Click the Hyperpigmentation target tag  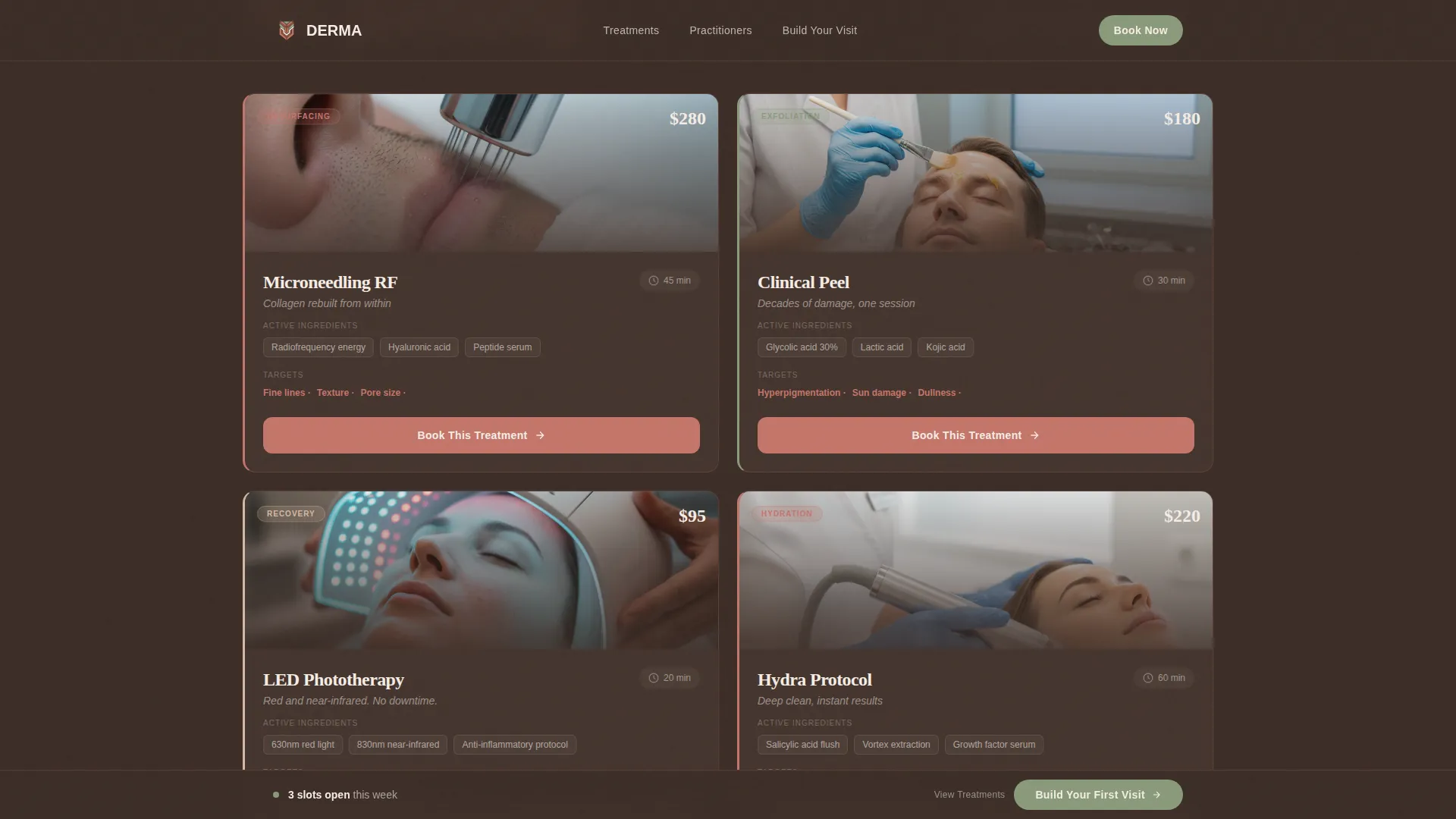[x=802, y=393]
